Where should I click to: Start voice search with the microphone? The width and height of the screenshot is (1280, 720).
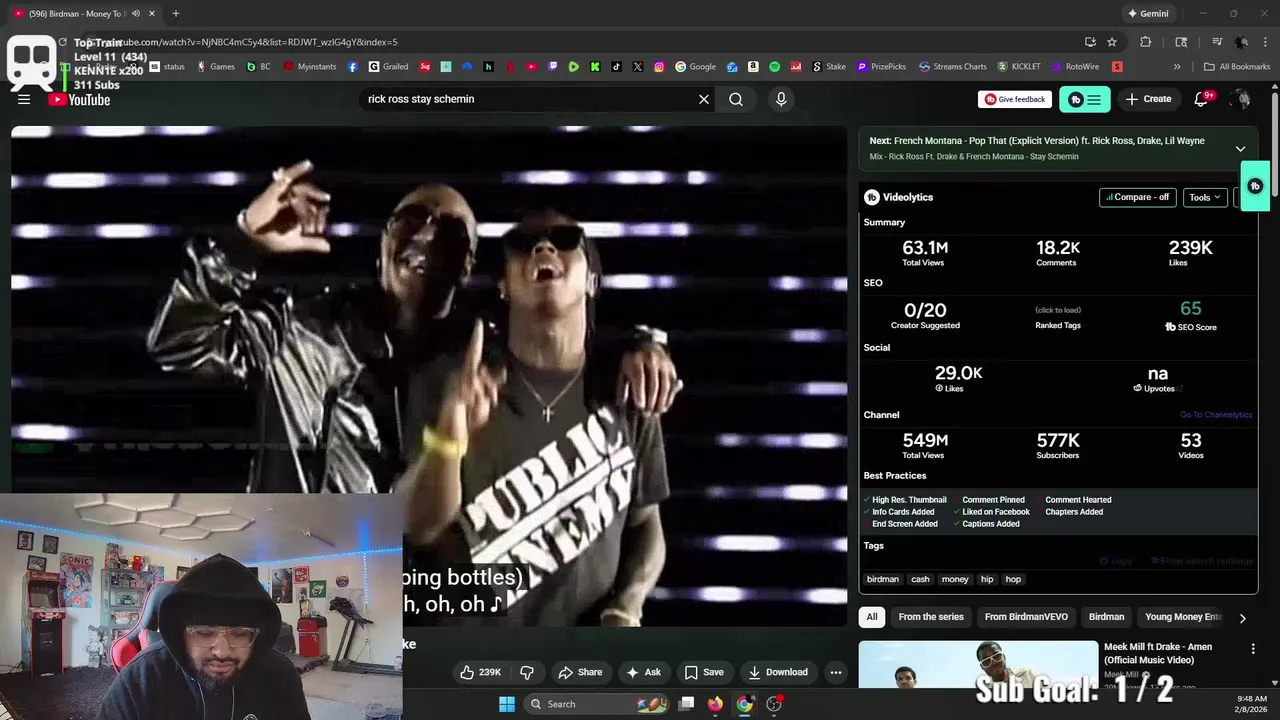point(781,99)
